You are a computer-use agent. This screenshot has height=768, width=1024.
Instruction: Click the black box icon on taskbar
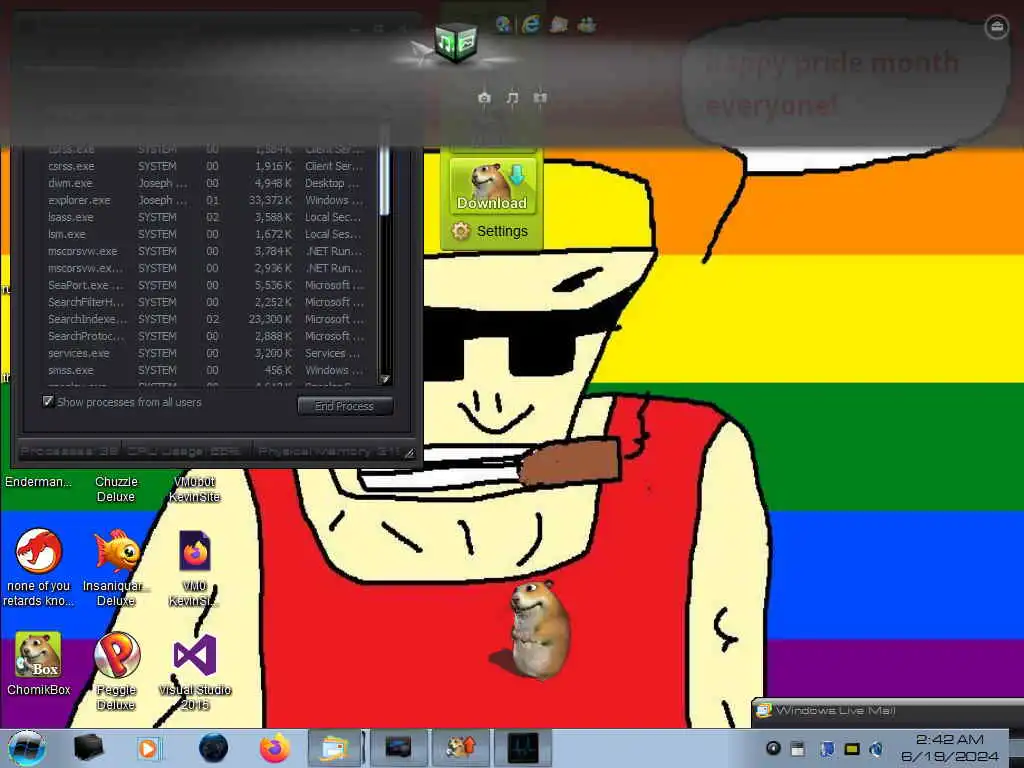tap(88, 748)
